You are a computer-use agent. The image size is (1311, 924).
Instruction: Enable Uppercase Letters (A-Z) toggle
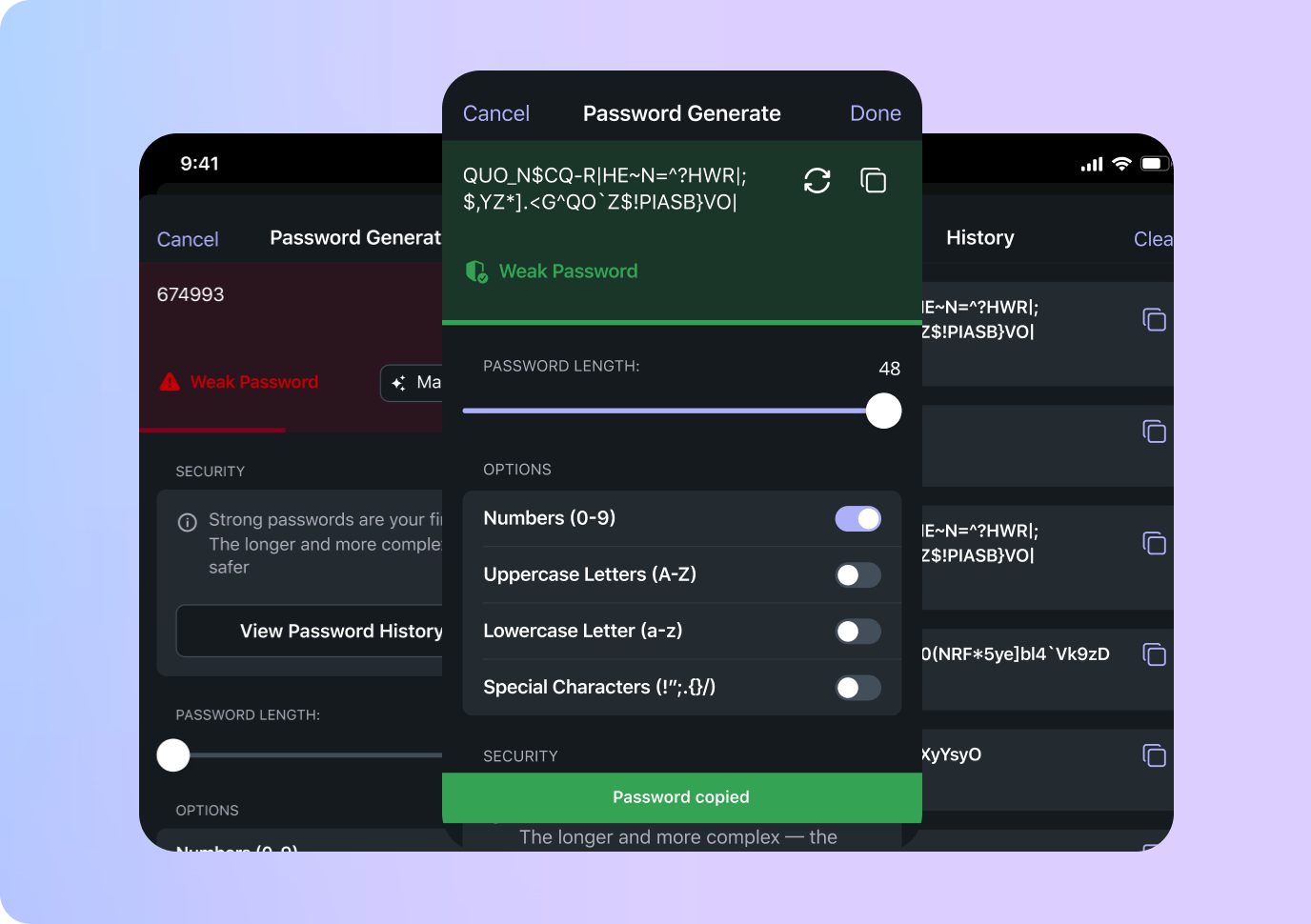(x=857, y=575)
